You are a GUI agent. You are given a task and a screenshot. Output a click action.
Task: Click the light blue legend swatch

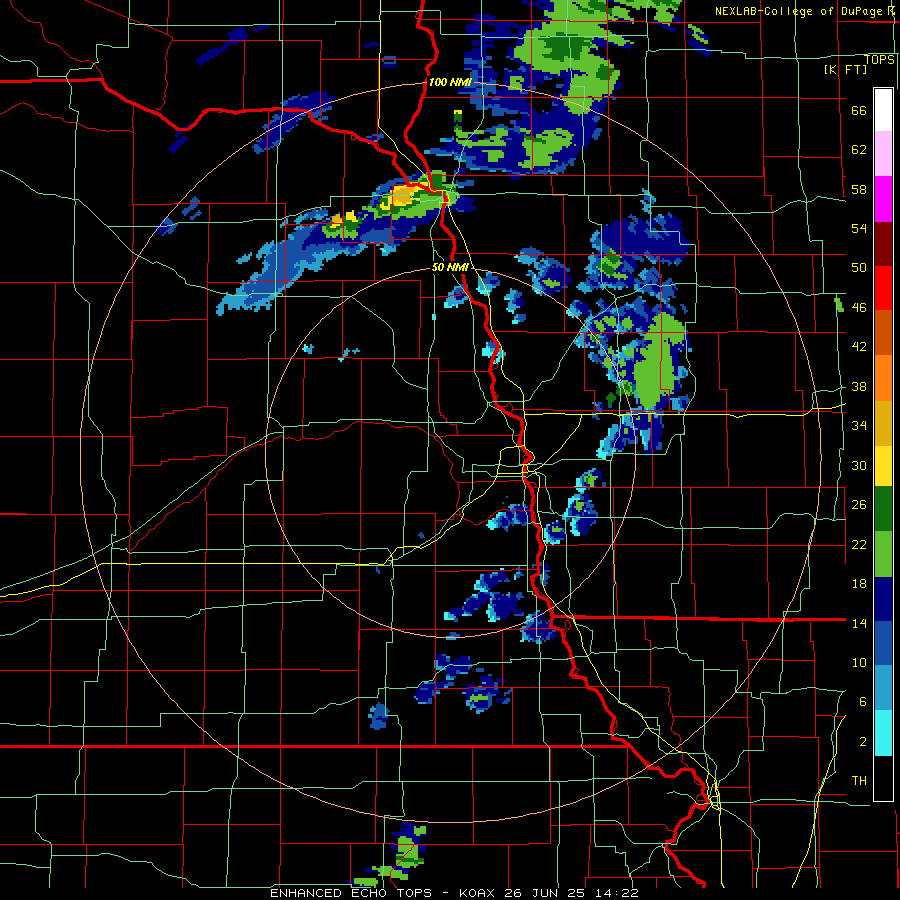point(883,688)
